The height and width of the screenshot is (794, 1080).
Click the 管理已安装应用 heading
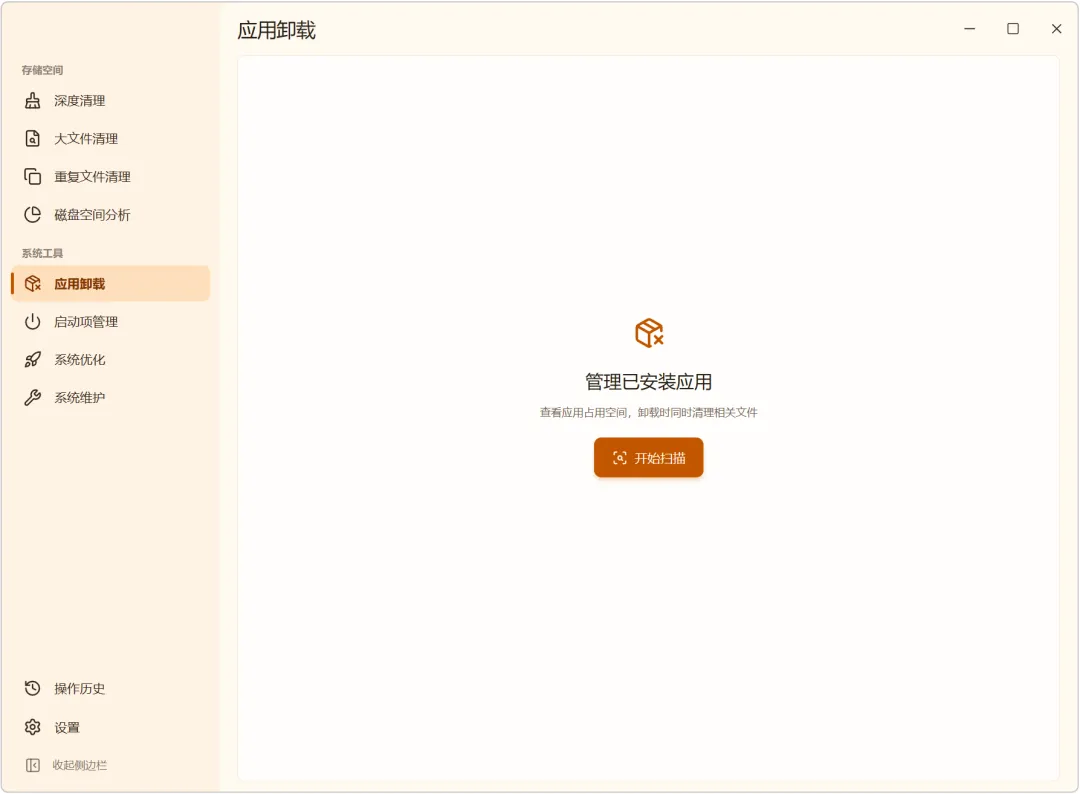click(x=649, y=382)
